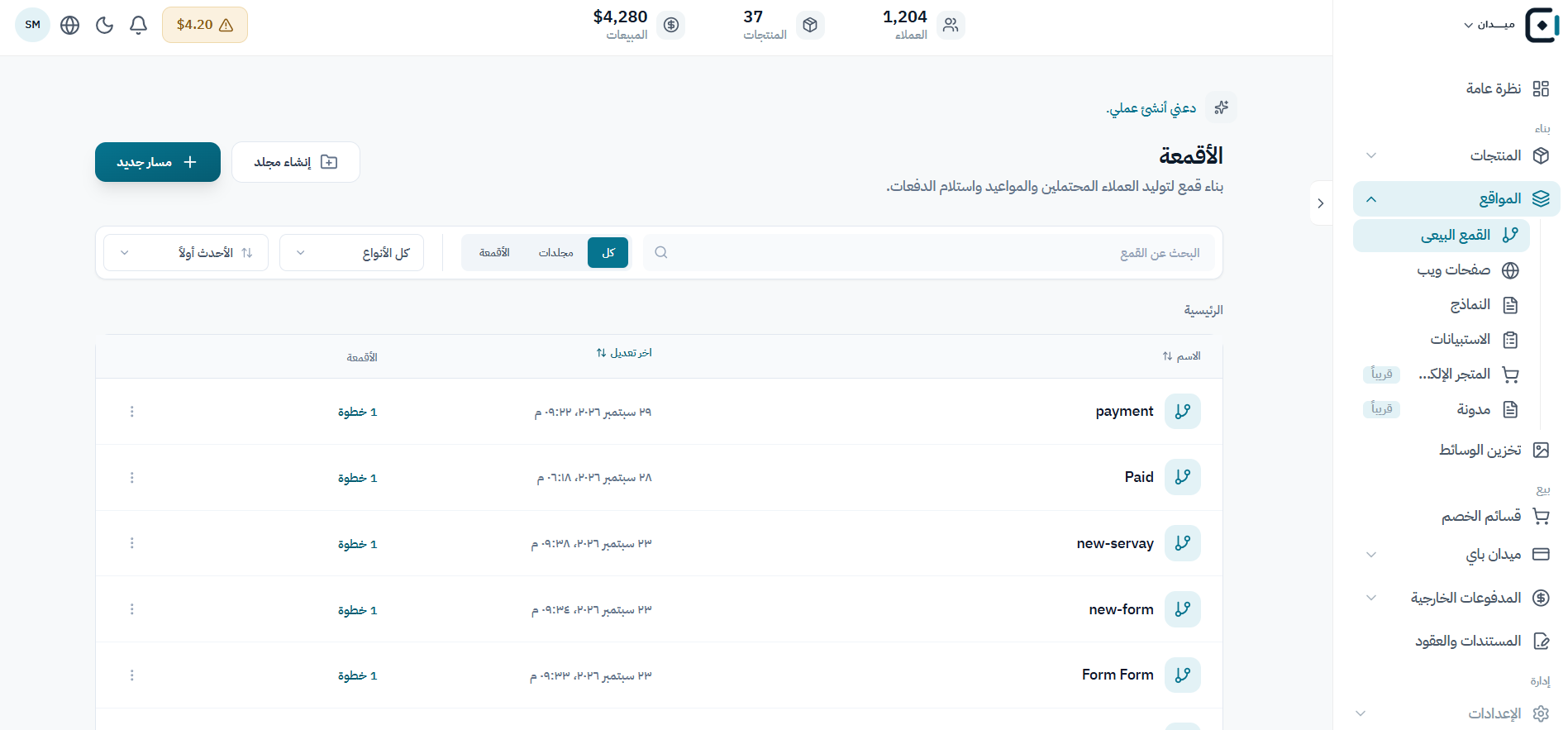
Task: Click the products box icon in the header
Action: [810, 25]
